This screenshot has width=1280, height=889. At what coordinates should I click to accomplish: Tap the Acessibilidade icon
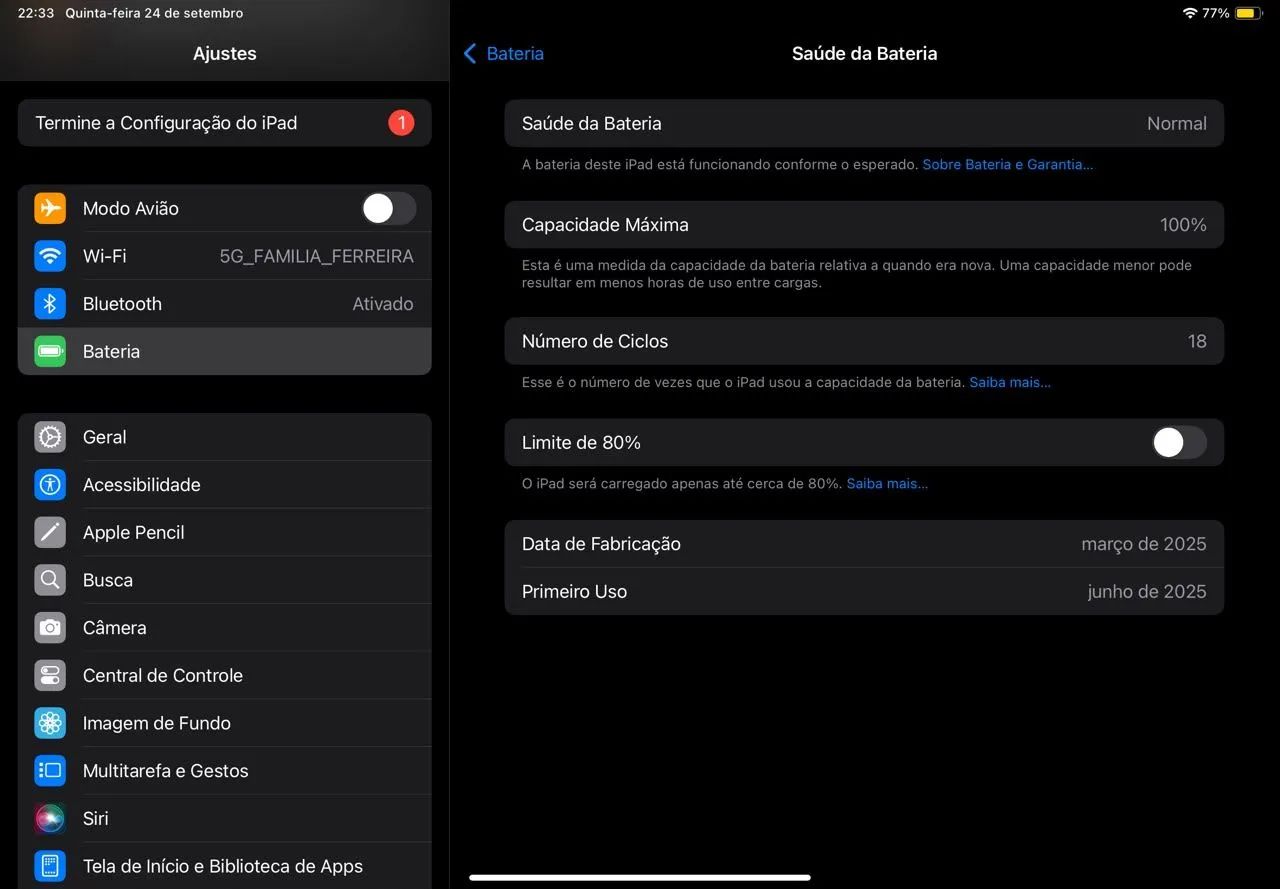tap(50, 485)
